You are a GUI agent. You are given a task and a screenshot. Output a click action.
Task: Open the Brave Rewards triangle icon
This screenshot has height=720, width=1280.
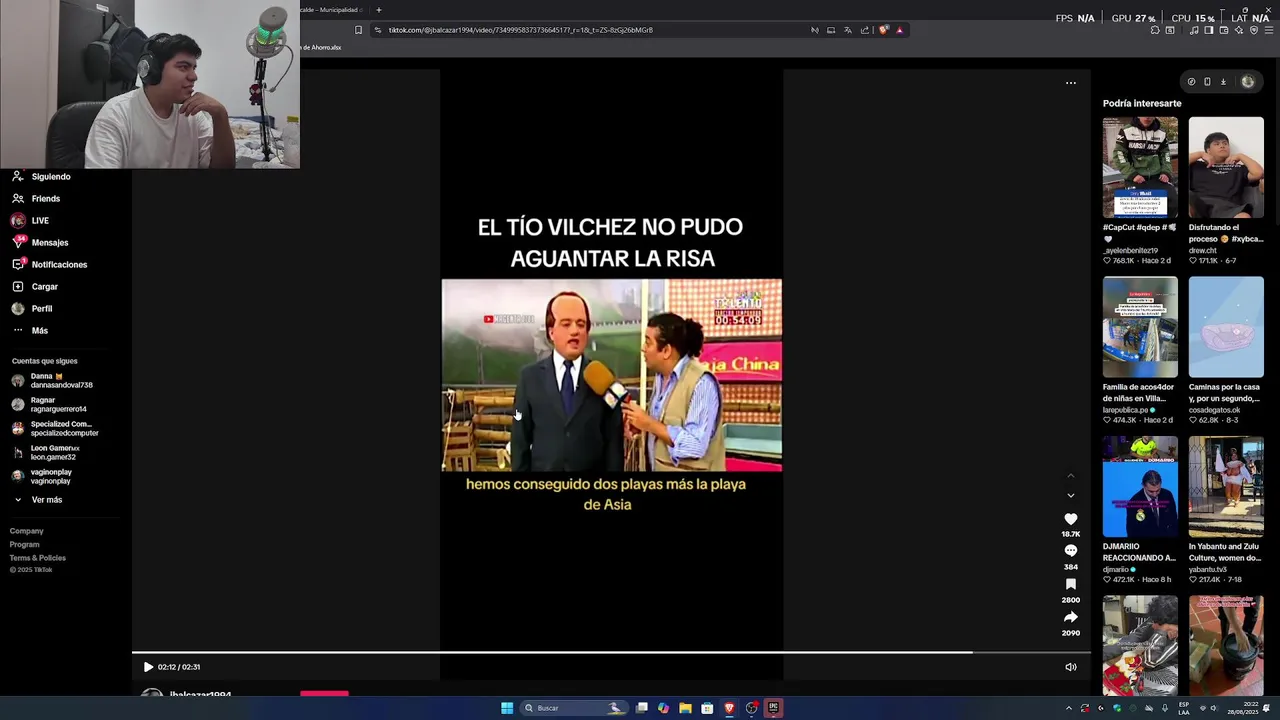899,30
